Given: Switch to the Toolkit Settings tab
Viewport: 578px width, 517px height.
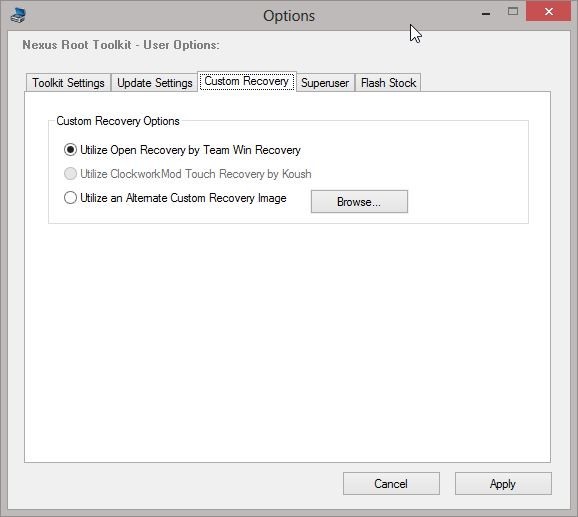Looking at the screenshot, I should tap(68, 83).
